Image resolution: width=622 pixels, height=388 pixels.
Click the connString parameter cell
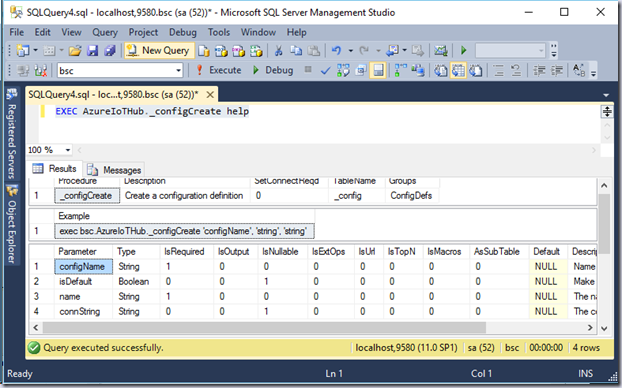pos(84,311)
